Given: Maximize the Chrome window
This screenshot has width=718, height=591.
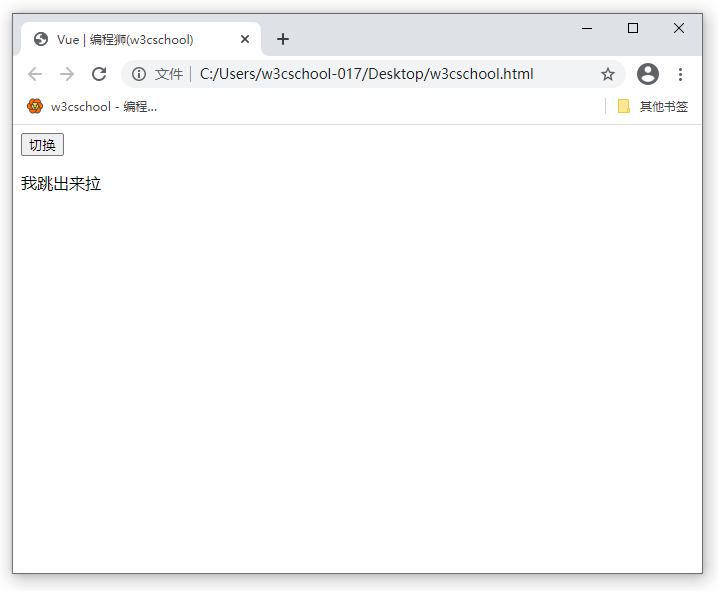Looking at the screenshot, I should (x=633, y=28).
